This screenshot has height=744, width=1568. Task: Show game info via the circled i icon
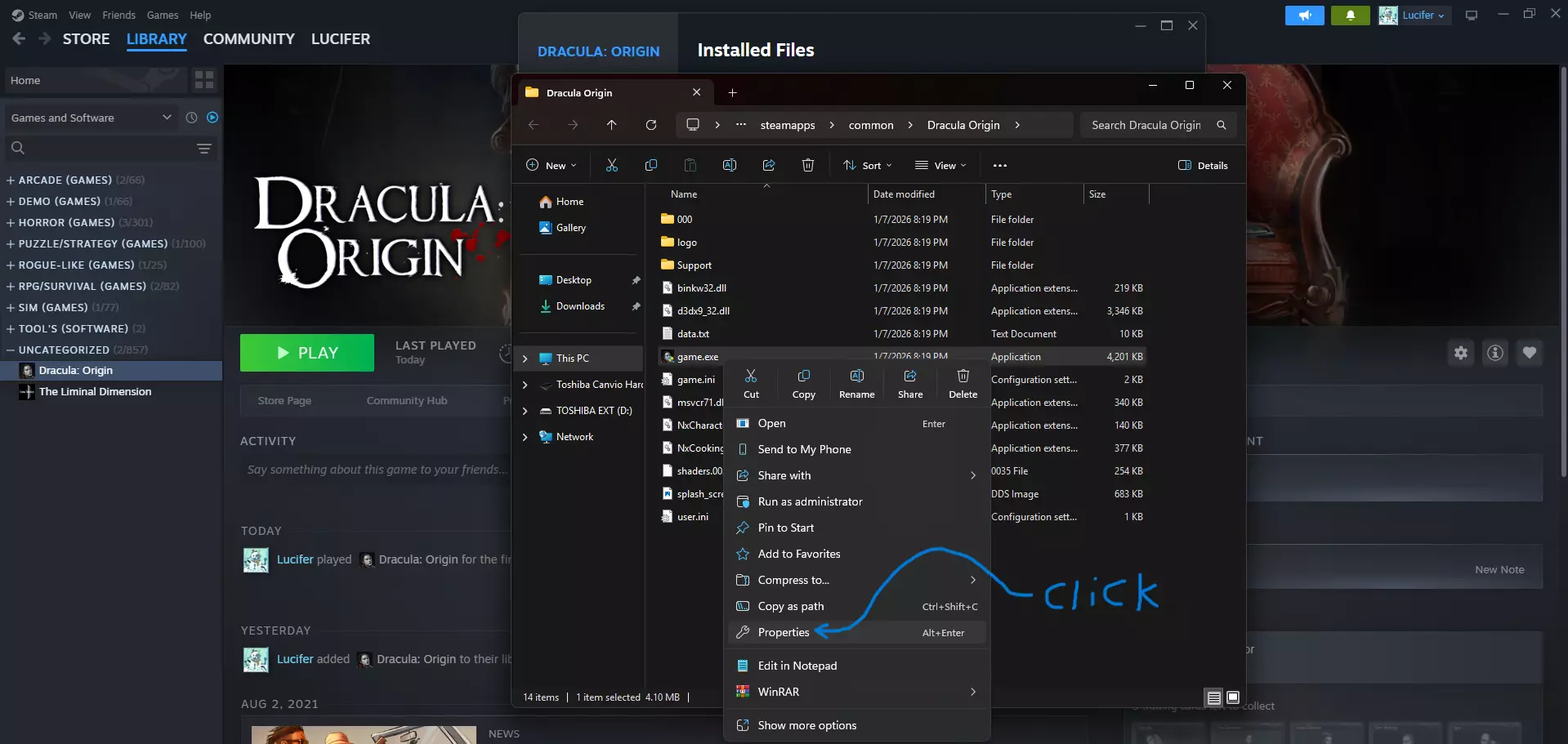[1495, 353]
